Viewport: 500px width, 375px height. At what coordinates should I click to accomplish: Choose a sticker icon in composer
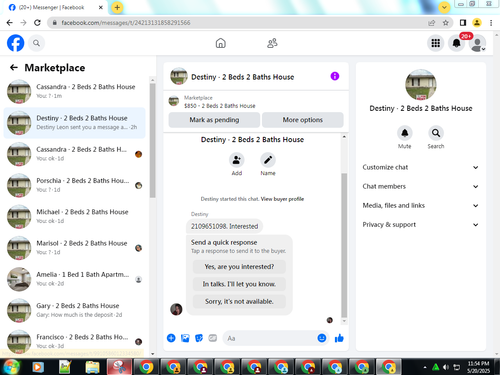point(199,338)
